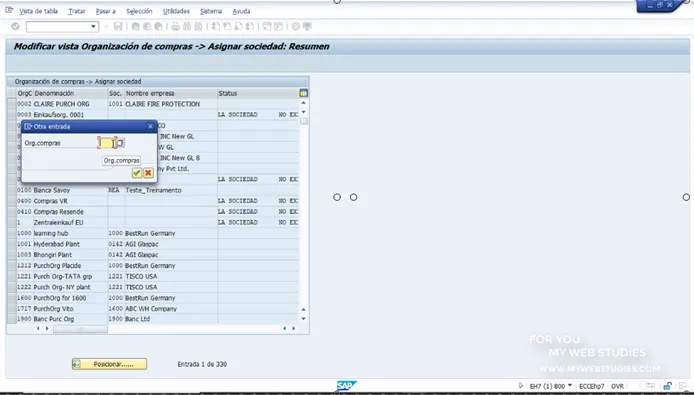Click the green Back toolbar icon
The height and width of the screenshot is (395, 694).
pyautogui.click(x=136, y=27)
